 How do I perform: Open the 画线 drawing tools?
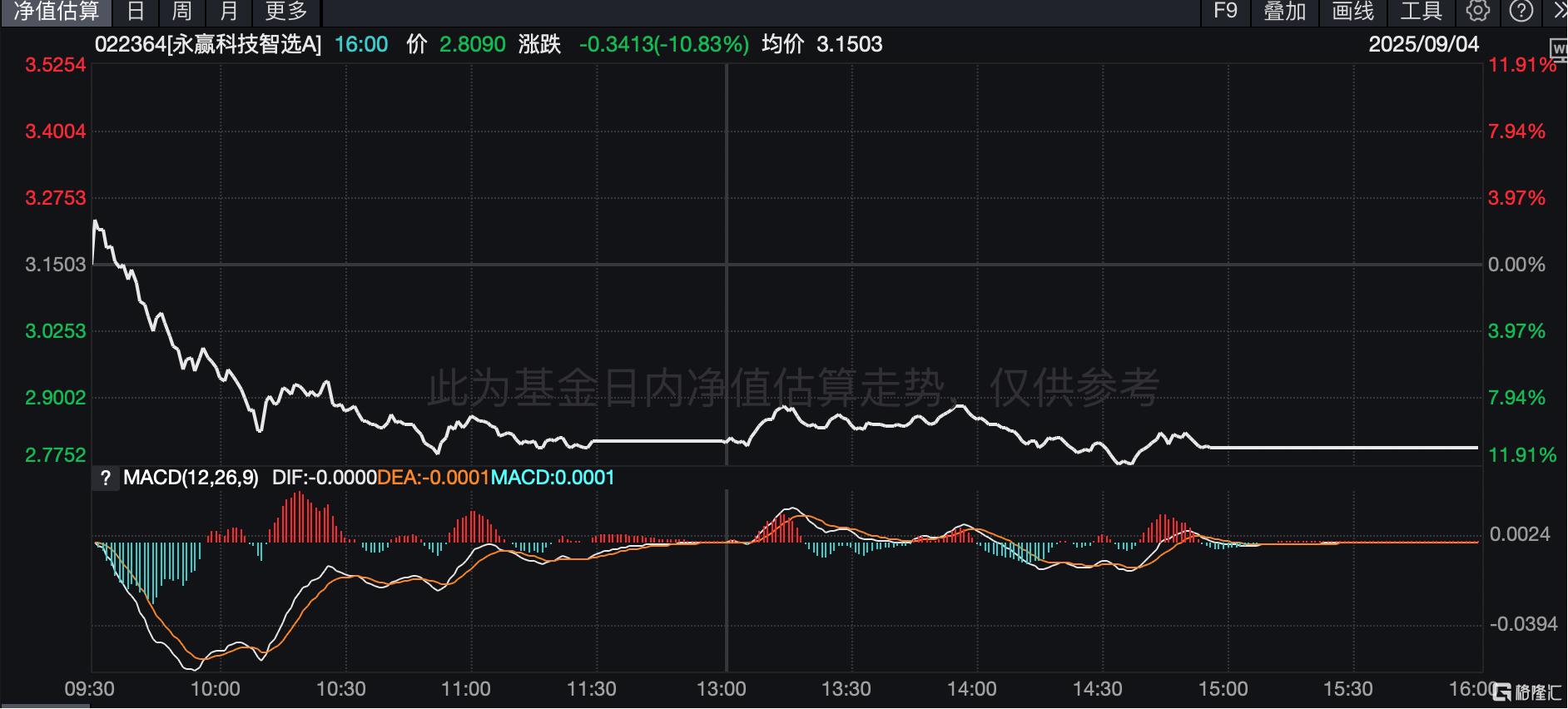(x=1352, y=12)
